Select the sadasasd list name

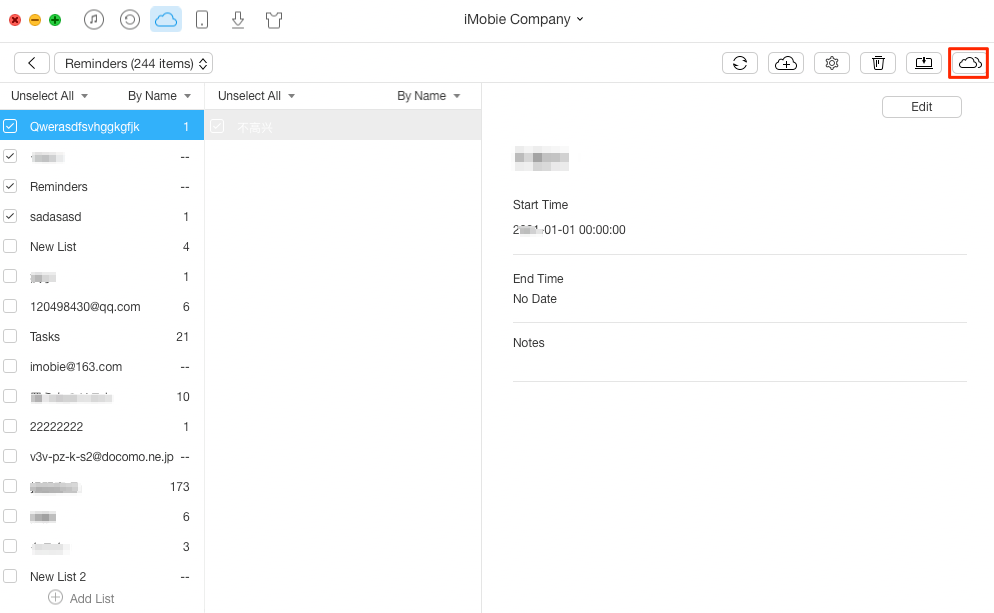(x=55, y=217)
